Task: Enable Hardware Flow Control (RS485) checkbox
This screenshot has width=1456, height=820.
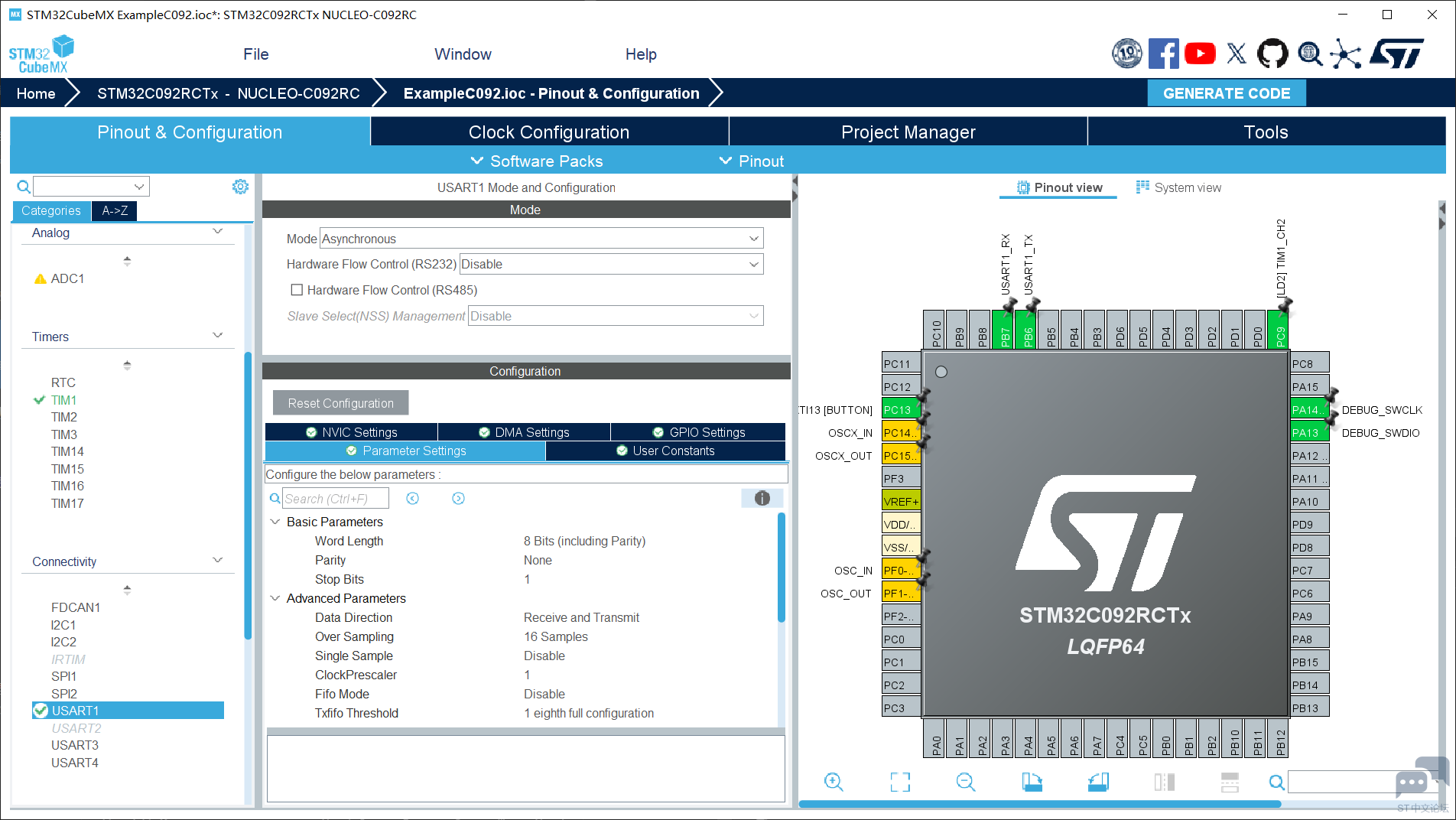Action: (297, 290)
